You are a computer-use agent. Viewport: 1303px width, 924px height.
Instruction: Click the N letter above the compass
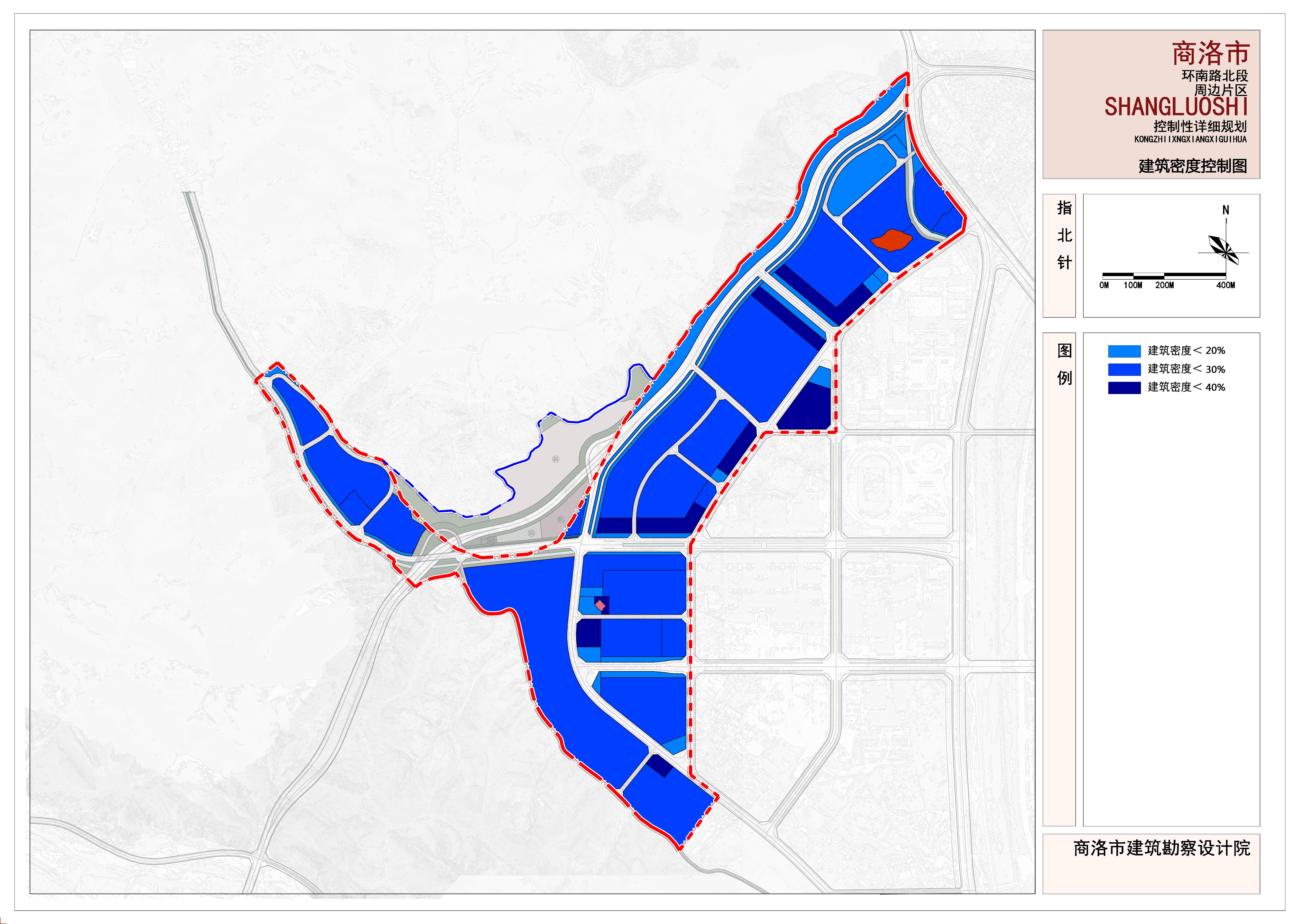click(x=1226, y=210)
